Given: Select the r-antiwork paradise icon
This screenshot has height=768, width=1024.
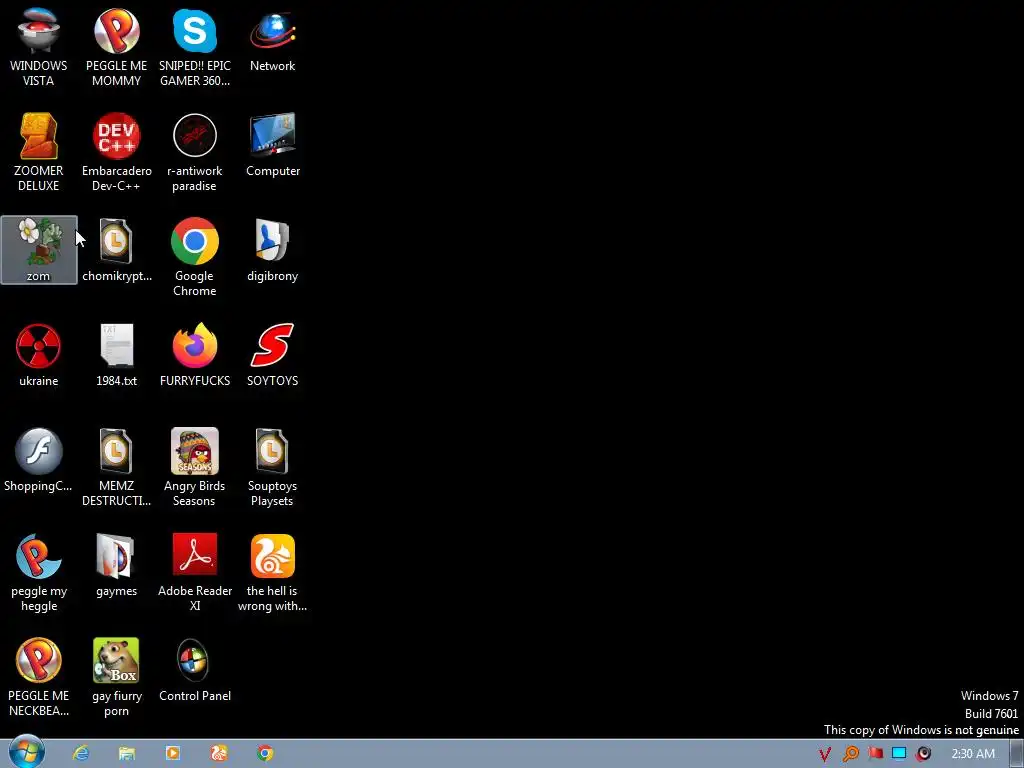Looking at the screenshot, I should tap(195, 152).
